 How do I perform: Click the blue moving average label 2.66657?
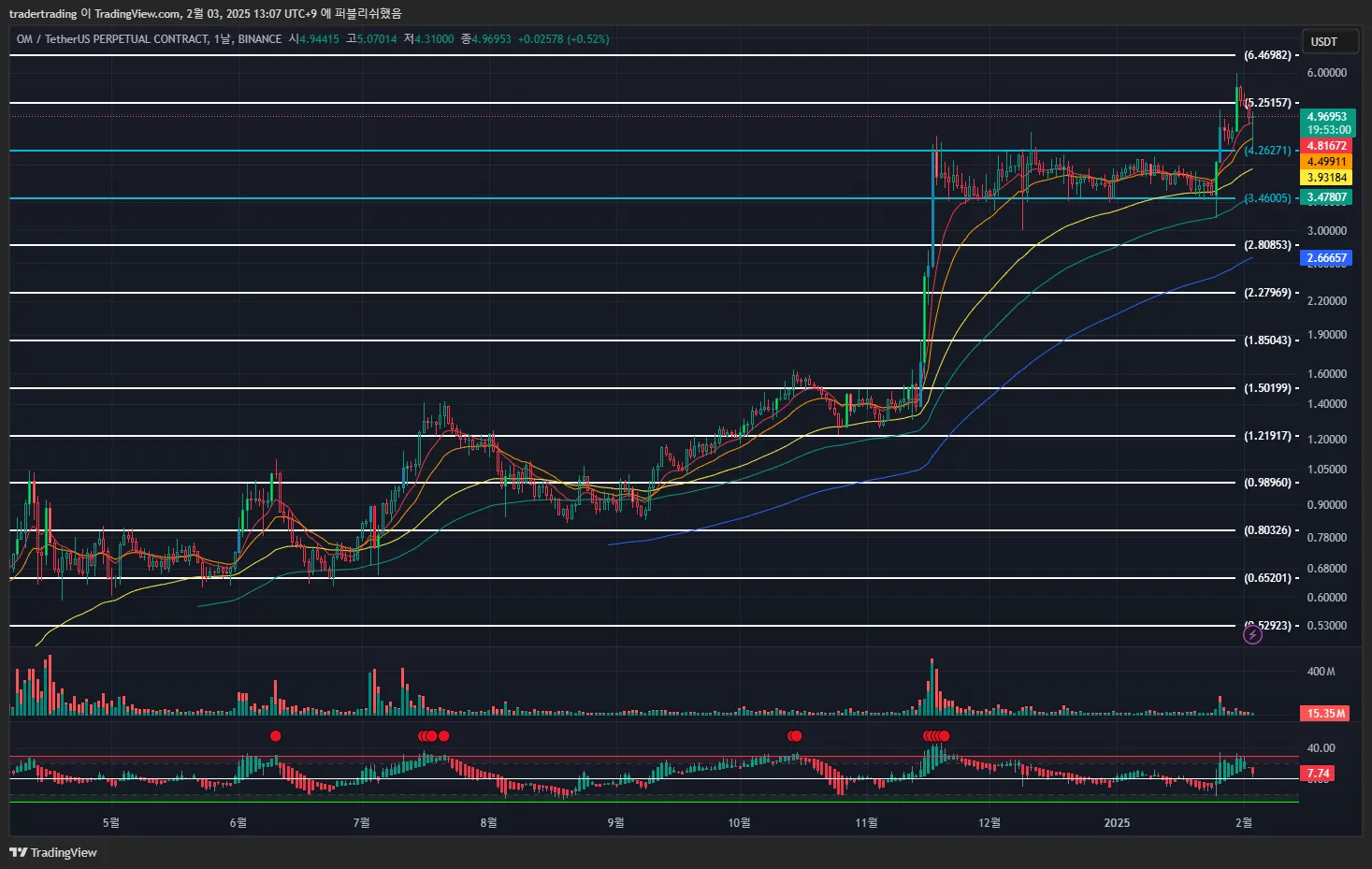(1326, 258)
